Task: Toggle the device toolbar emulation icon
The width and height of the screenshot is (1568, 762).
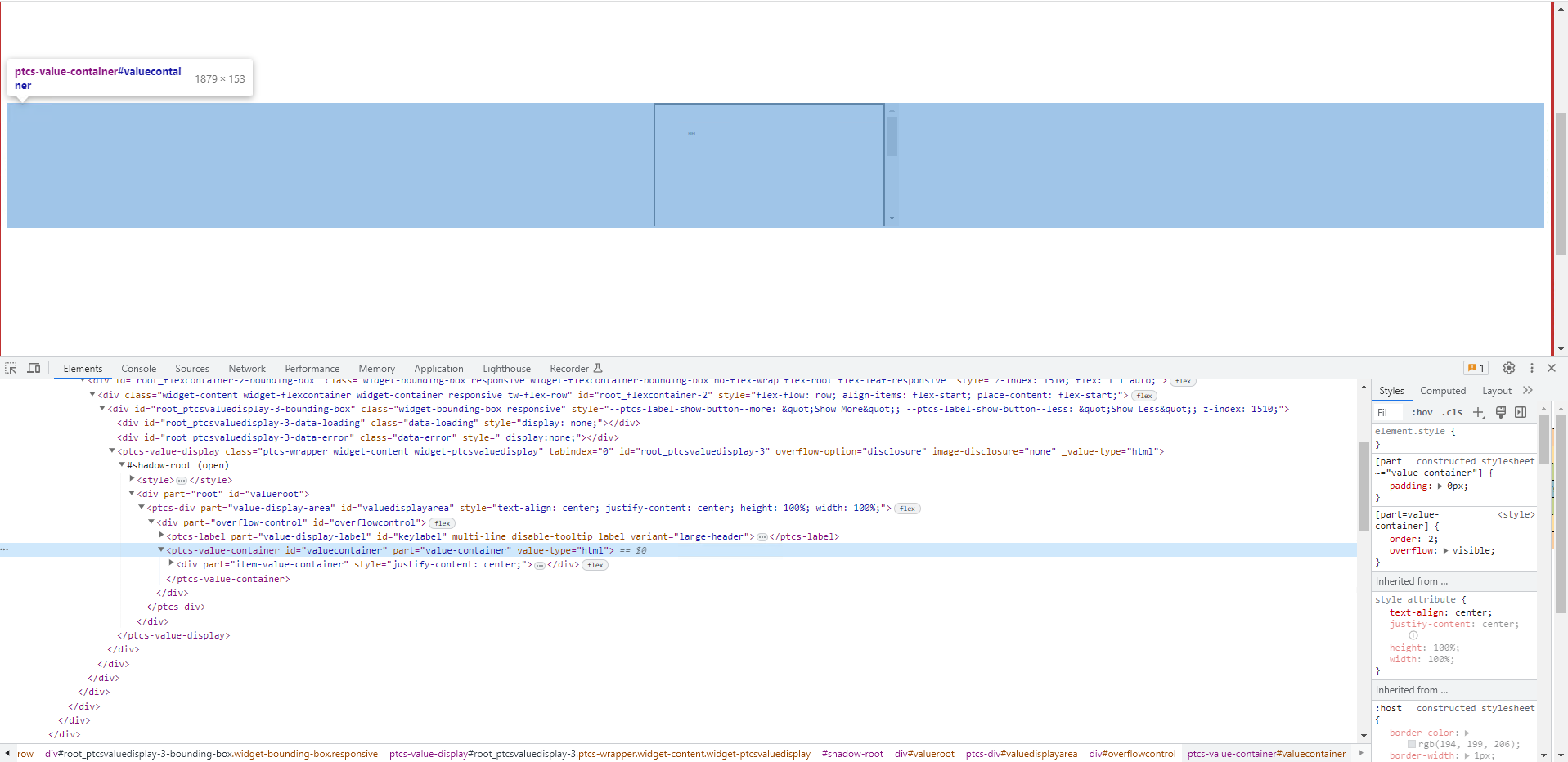Action: 34,368
